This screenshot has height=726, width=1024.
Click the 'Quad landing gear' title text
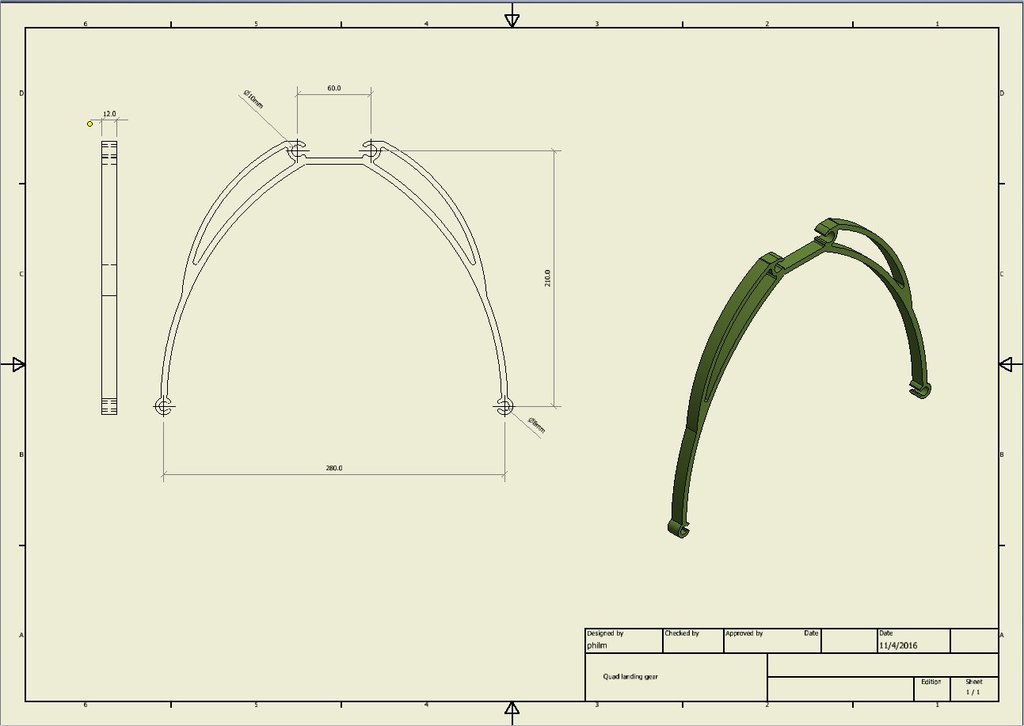coord(630,677)
